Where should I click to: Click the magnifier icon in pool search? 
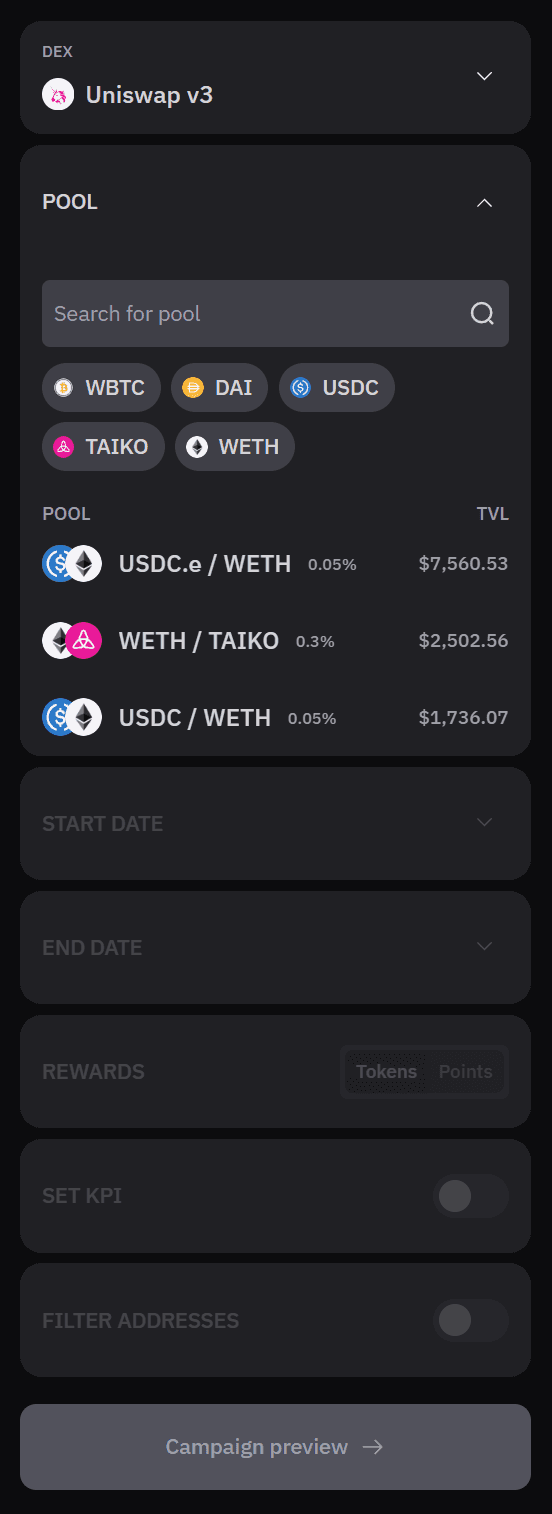click(x=482, y=314)
